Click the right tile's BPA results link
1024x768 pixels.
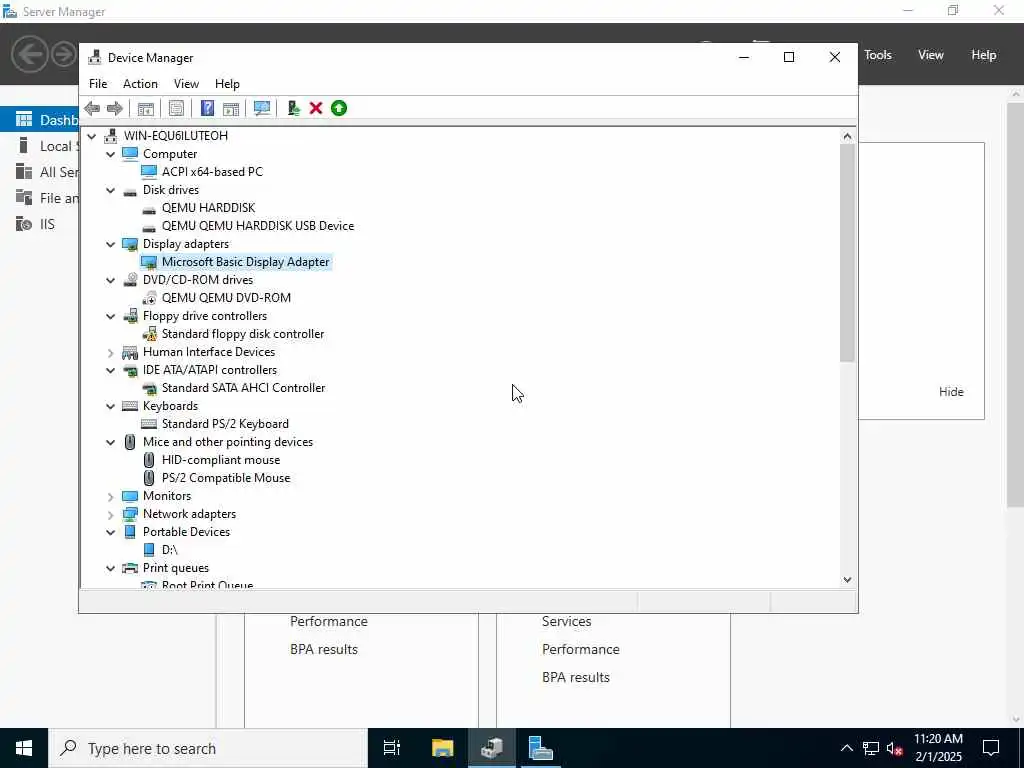coord(575,678)
